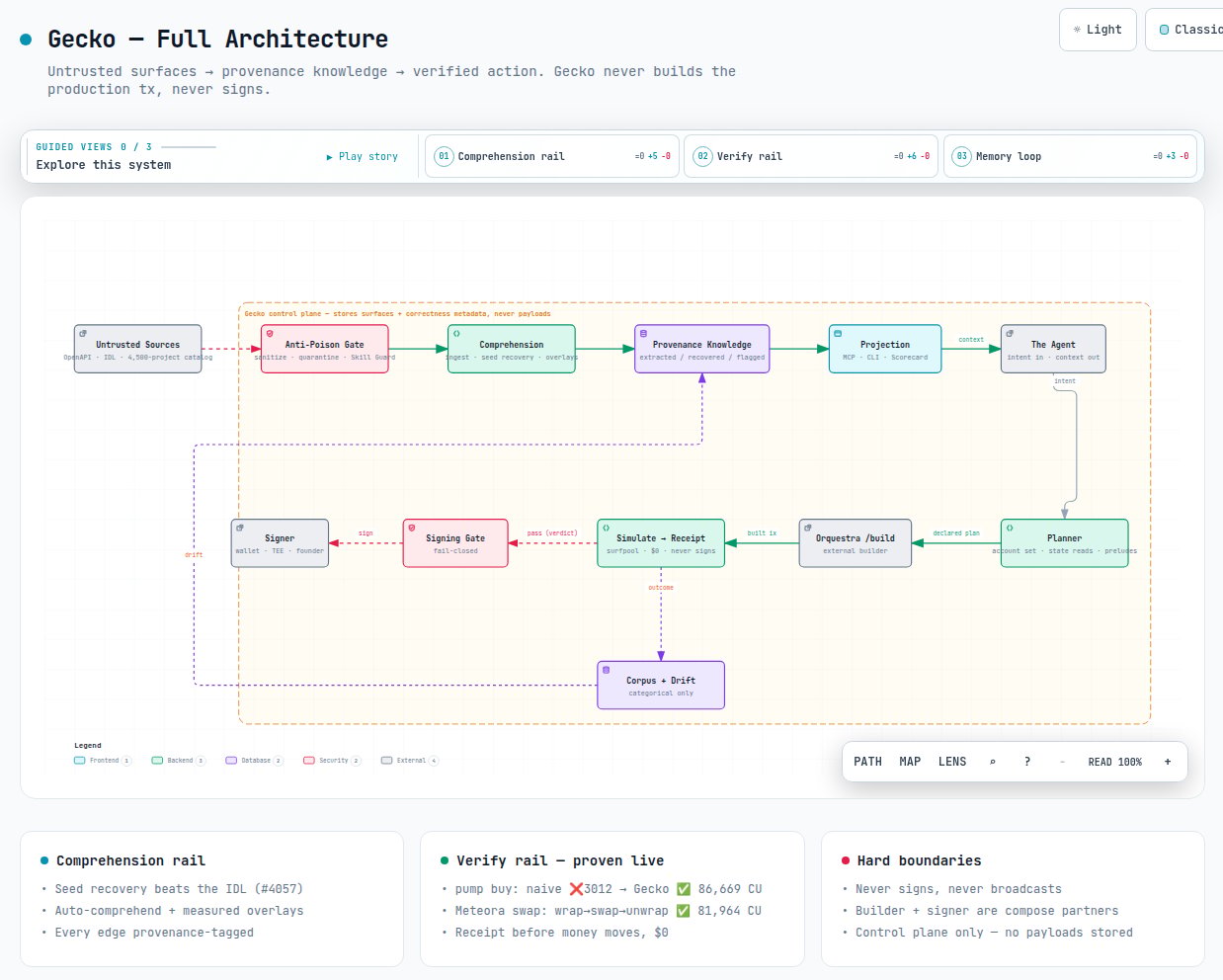This screenshot has height=980, width=1223.
Task: Switch to the Light theme
Action: point(1098,30)
